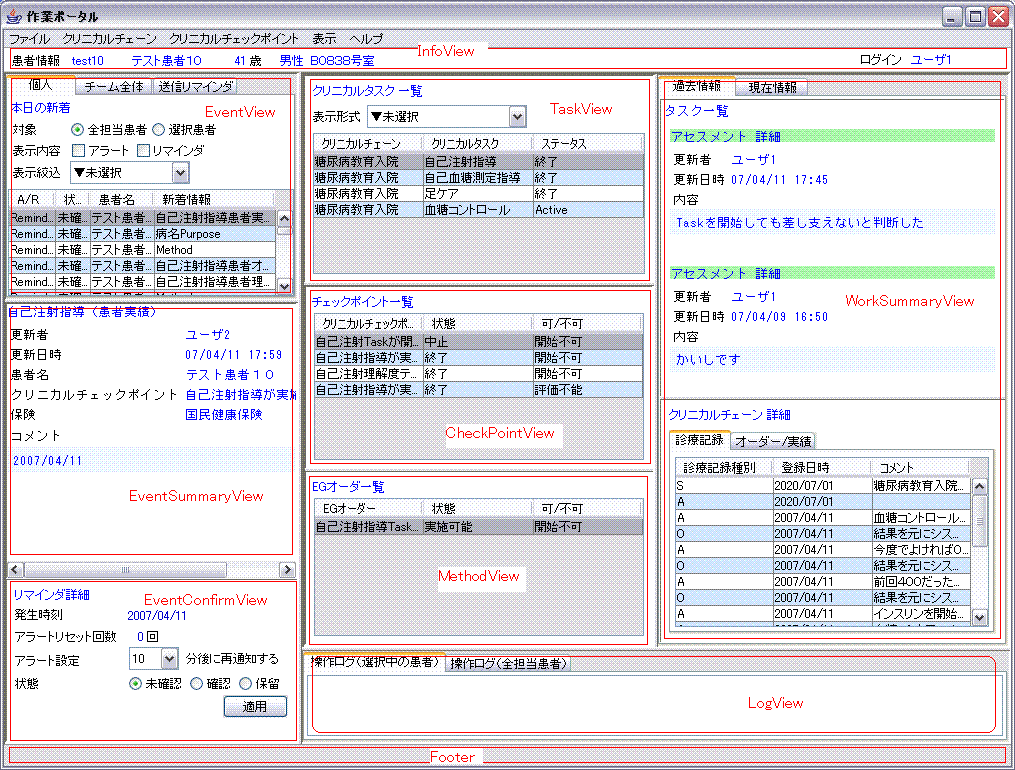Viewport: 1015px width, 770px height.
Task: Select the 自己血糖測定指導 task row
Action: (x=478, y=177)
